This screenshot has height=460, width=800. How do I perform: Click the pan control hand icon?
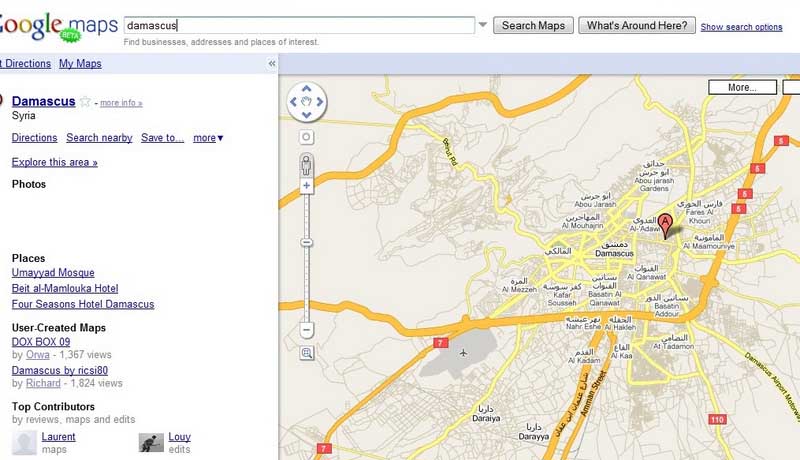(307, 101)
